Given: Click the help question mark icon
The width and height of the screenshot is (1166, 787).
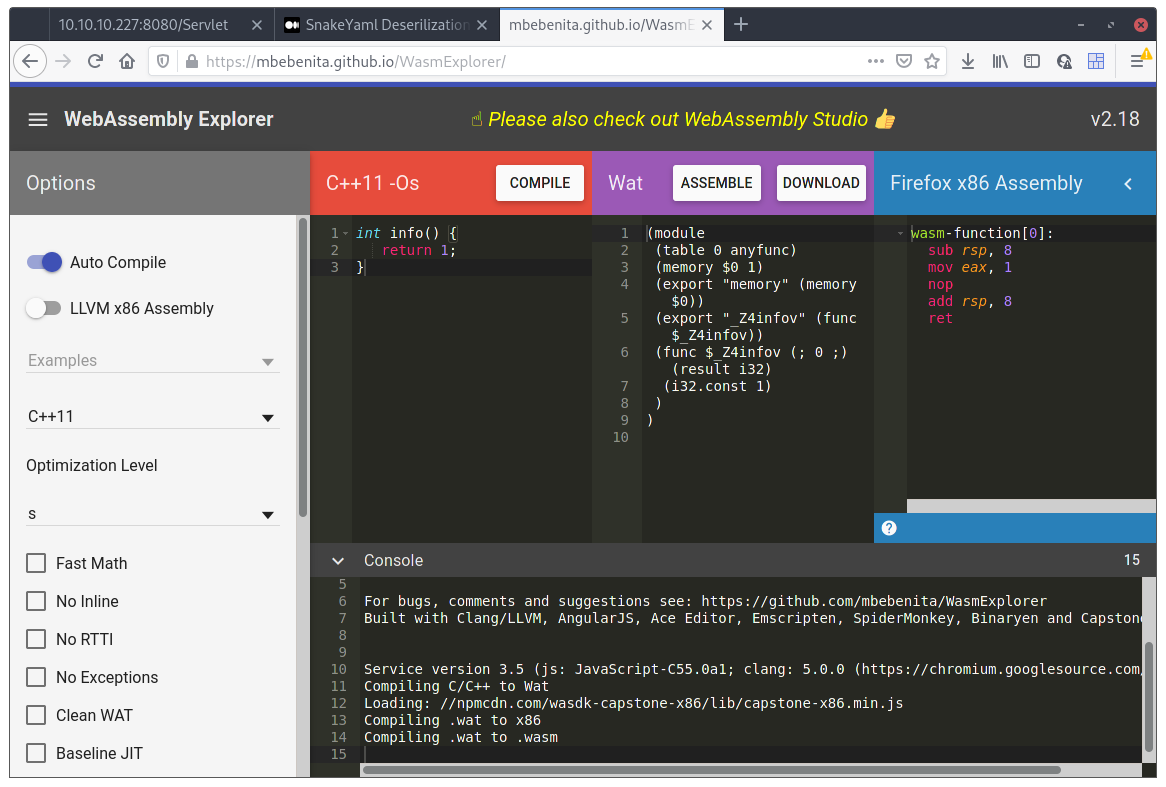Looking at the screenshot, I should (x=889, y=528).
